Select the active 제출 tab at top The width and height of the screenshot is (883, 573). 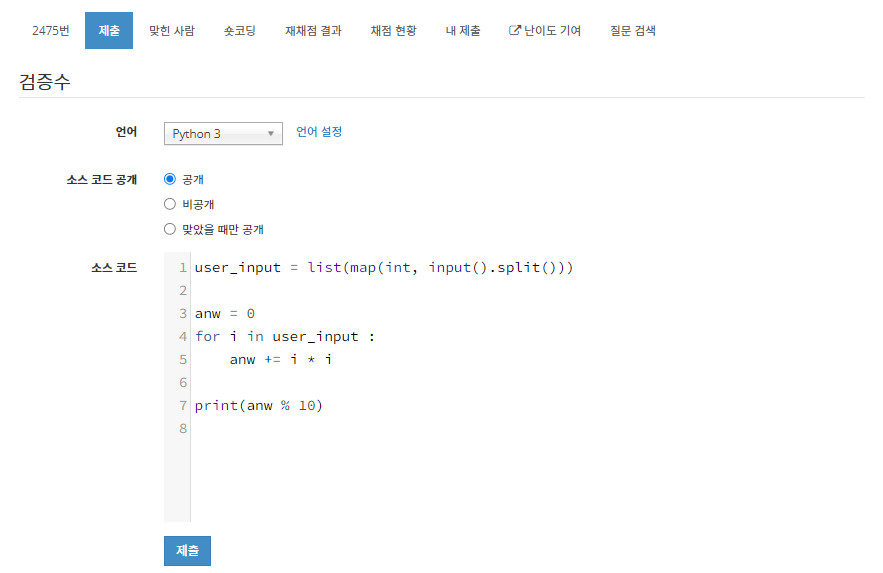109,30
